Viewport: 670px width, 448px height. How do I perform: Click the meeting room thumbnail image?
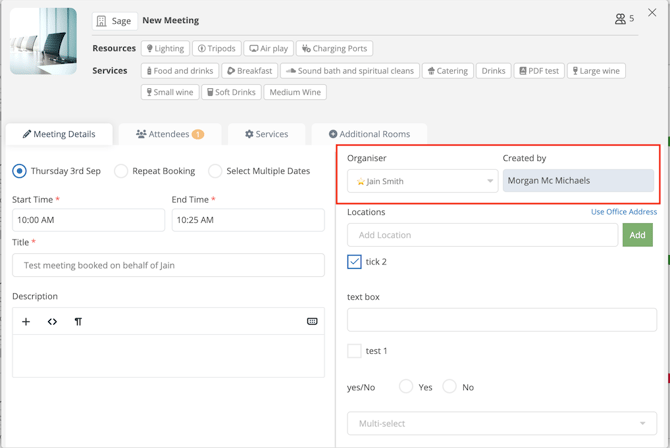pos(44,41)
